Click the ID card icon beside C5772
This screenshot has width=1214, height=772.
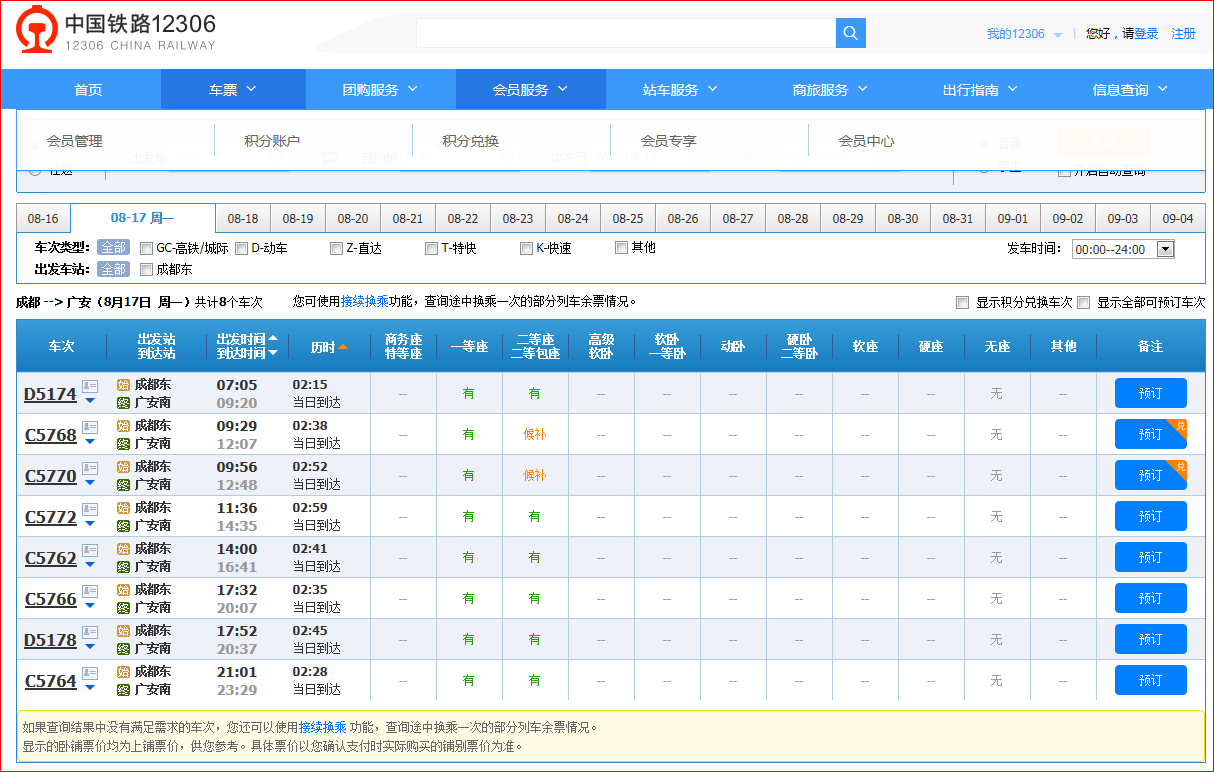(90, 509)
